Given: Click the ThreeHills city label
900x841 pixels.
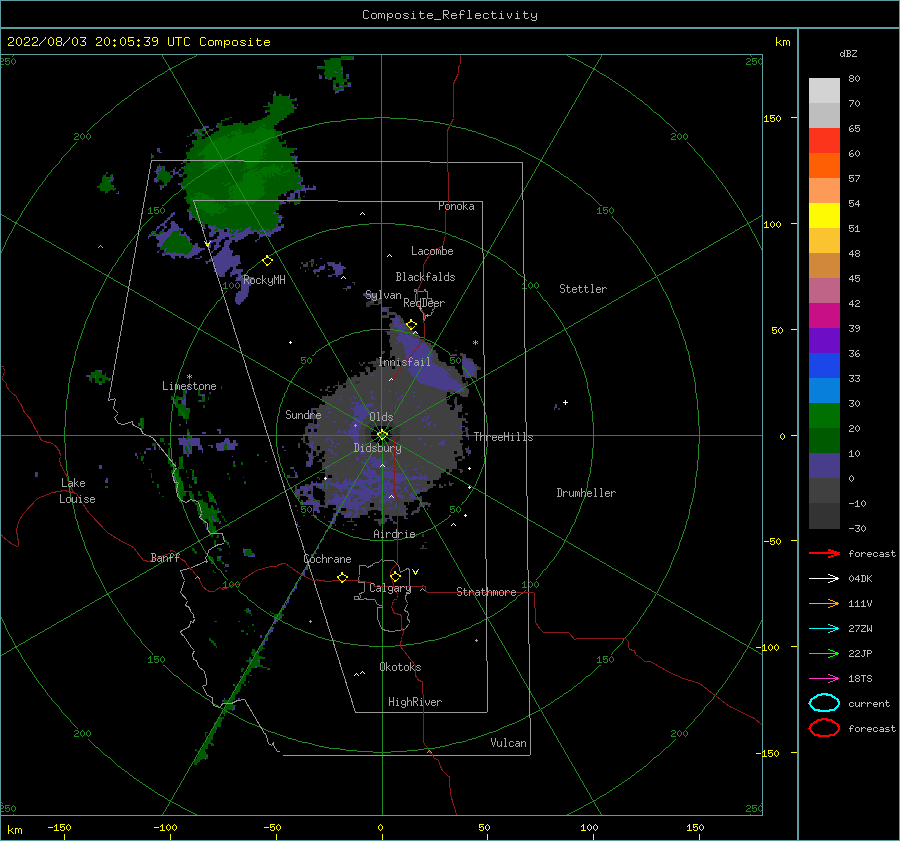Looking at the screenshot, I should click(503, 437).
